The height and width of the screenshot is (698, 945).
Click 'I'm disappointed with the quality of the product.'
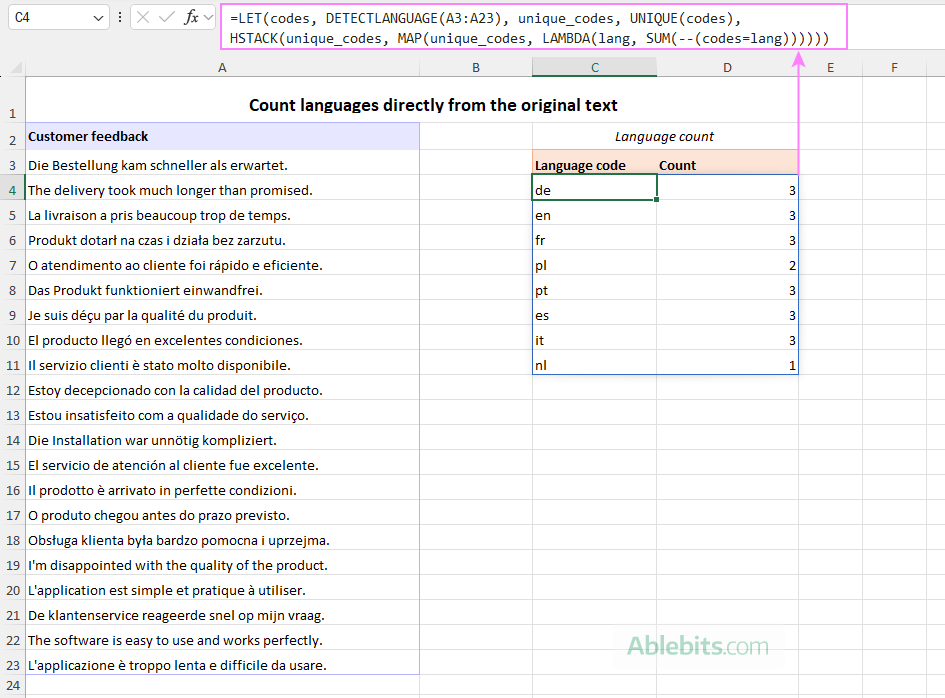[x=178, y=565]
